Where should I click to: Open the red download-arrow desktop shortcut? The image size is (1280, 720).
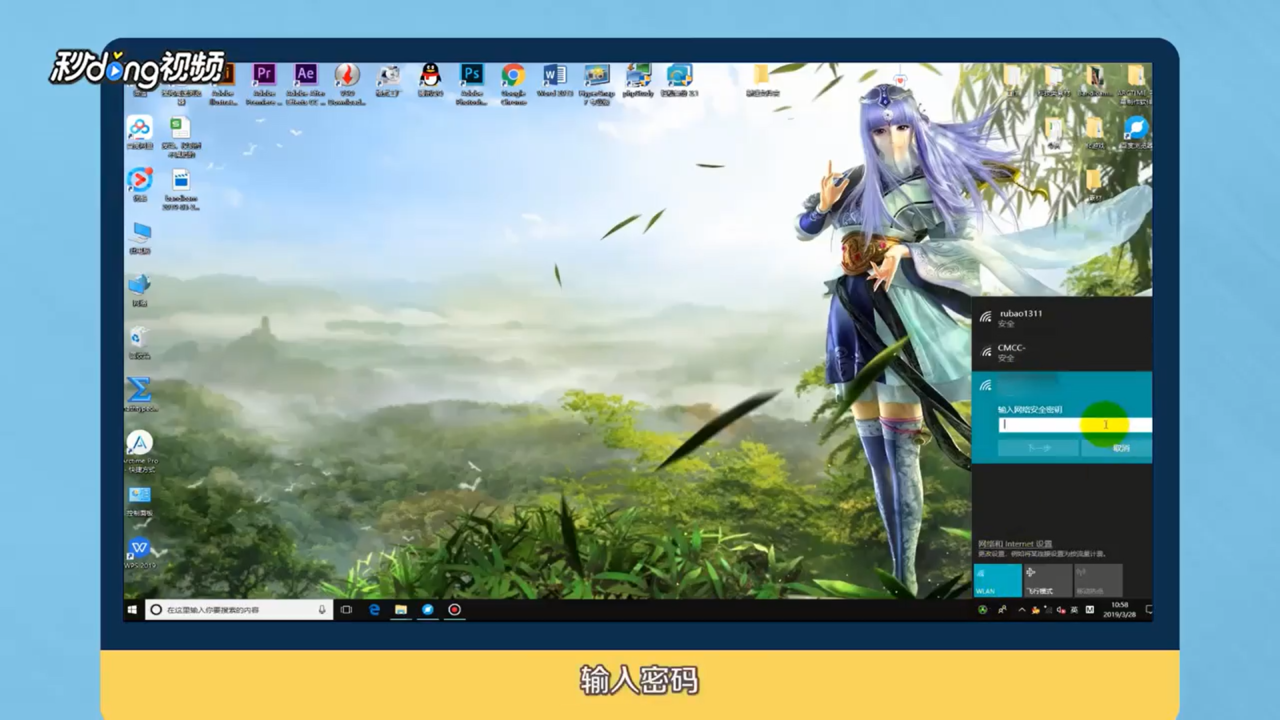tap(347, 82)
